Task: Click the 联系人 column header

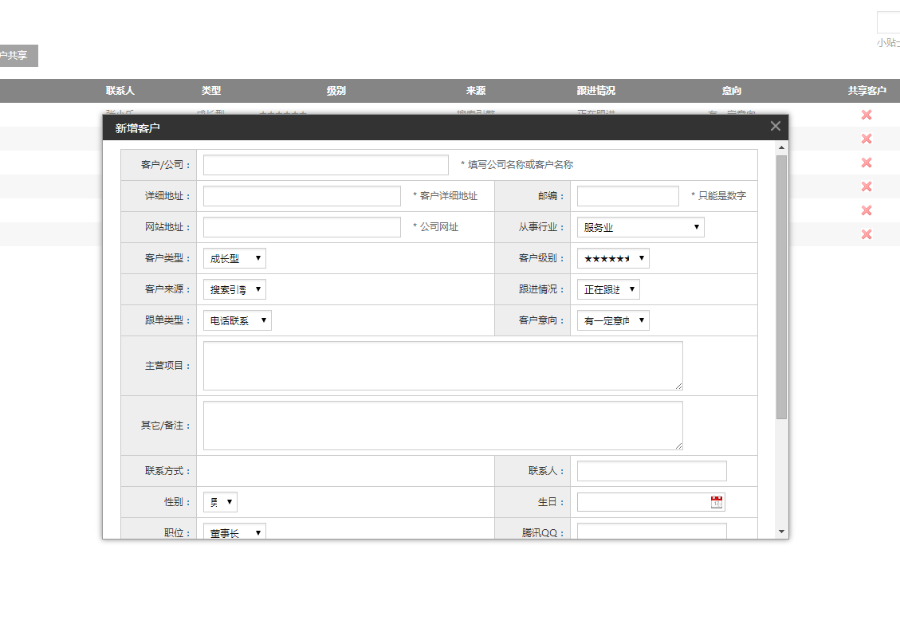Action: pyautogui.click(x=120, y=91)
